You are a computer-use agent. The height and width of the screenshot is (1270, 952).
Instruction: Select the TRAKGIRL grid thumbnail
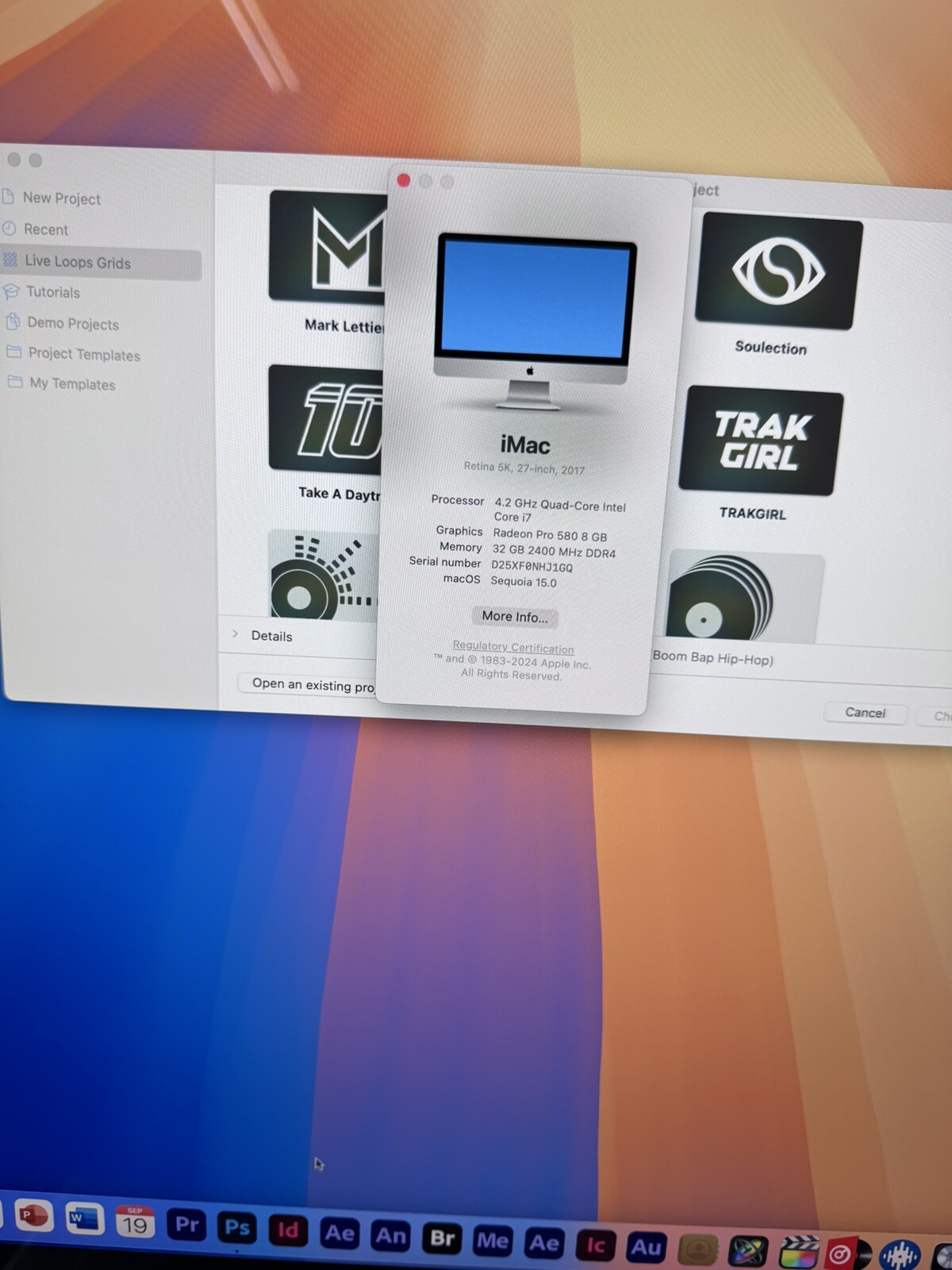coord(760,441)
